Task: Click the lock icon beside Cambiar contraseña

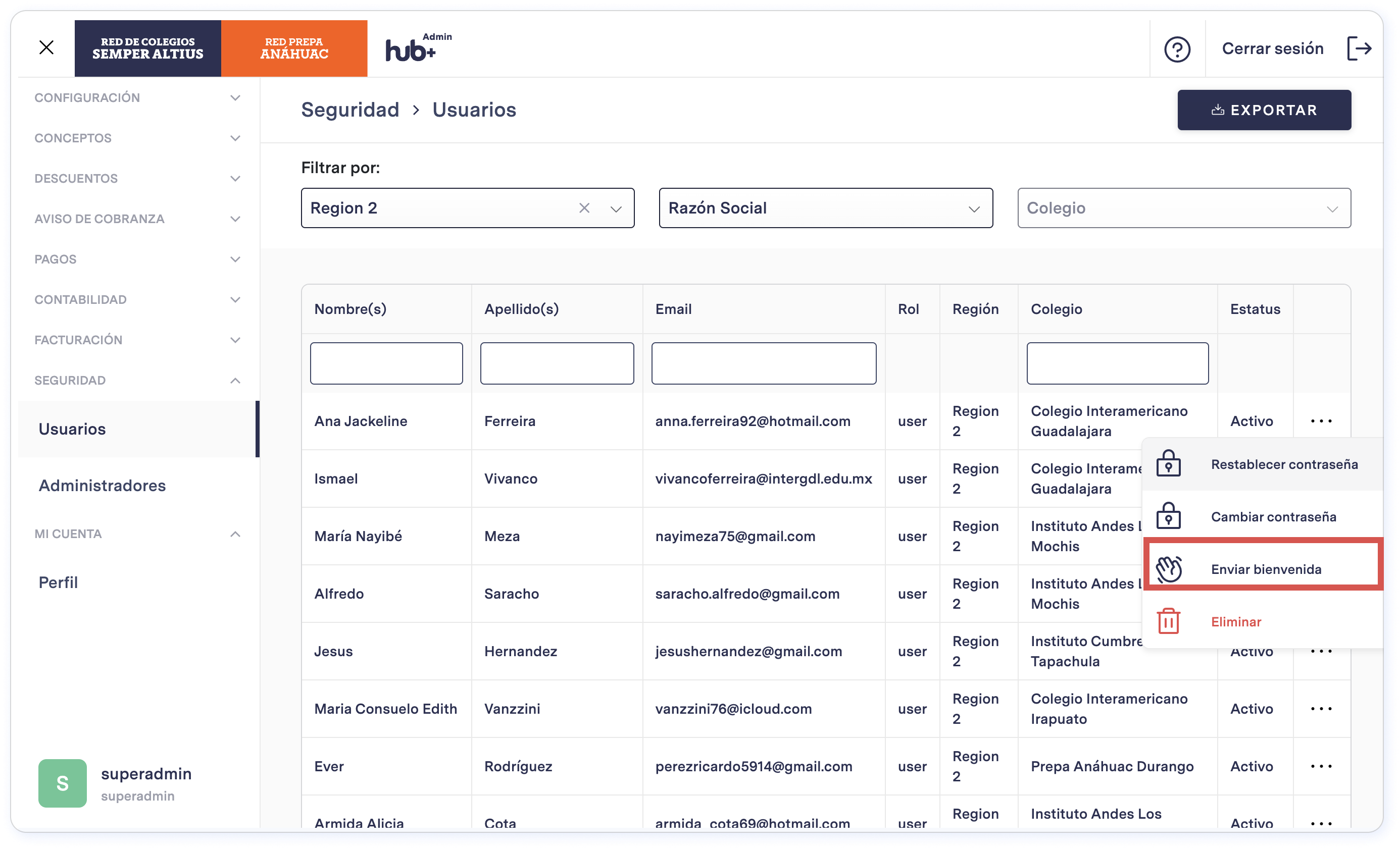Action: pyautogui.click(x=1168, y=516)
